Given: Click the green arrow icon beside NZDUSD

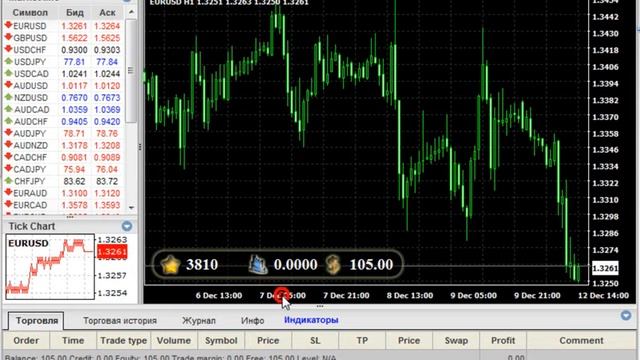Looking at the screenshot, I should click(x=8, y=97).
